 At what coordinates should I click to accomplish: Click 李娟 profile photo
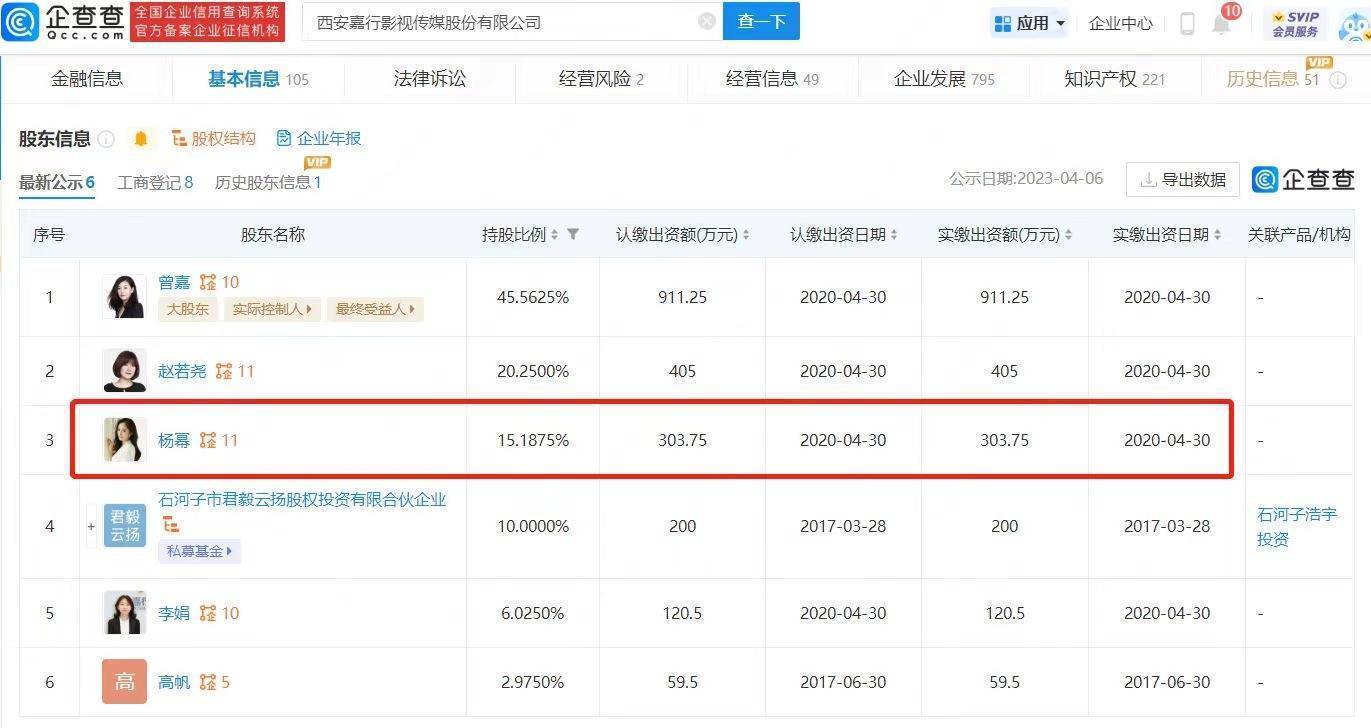pos(124,613)
